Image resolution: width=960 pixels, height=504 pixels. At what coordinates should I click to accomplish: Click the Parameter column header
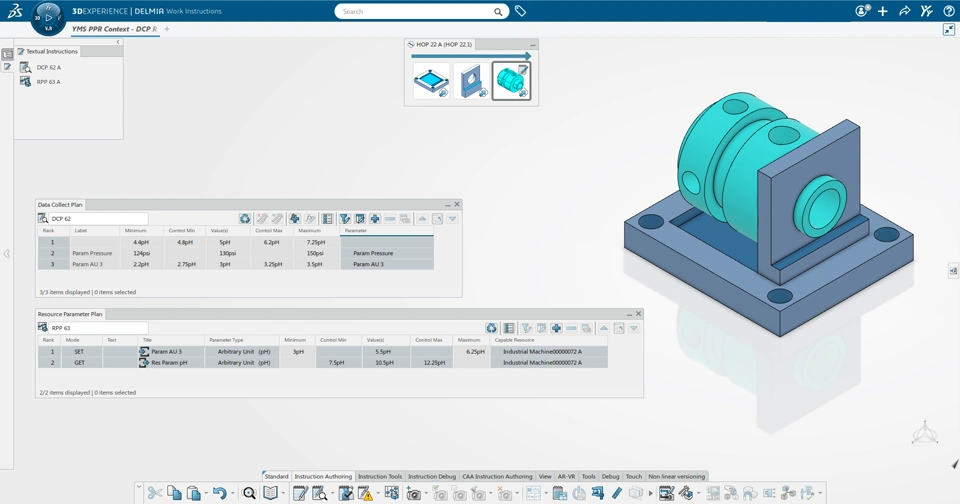click(x=386, y=231)
